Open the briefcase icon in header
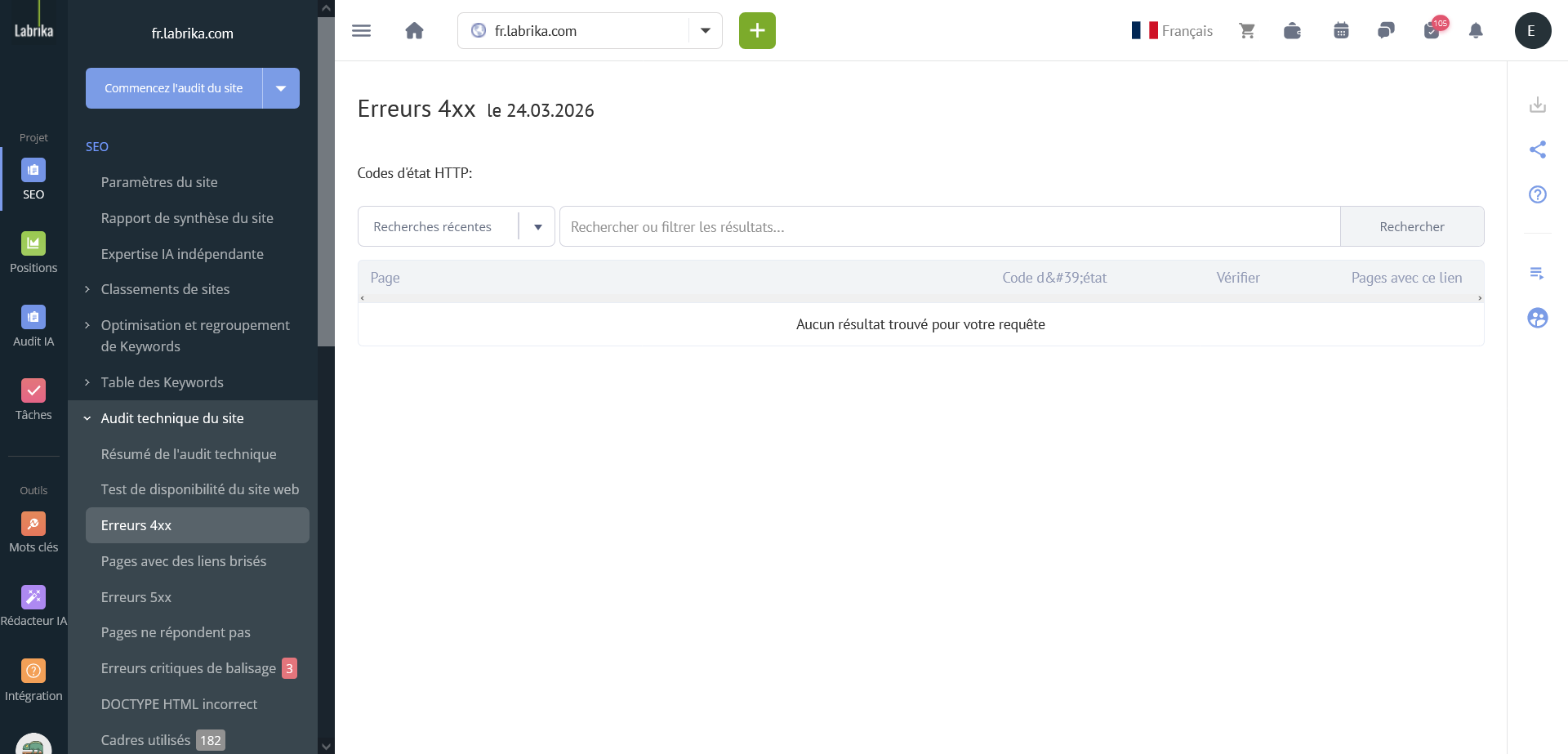This screenshot has height=754, width=1568. pos(1292,31)
